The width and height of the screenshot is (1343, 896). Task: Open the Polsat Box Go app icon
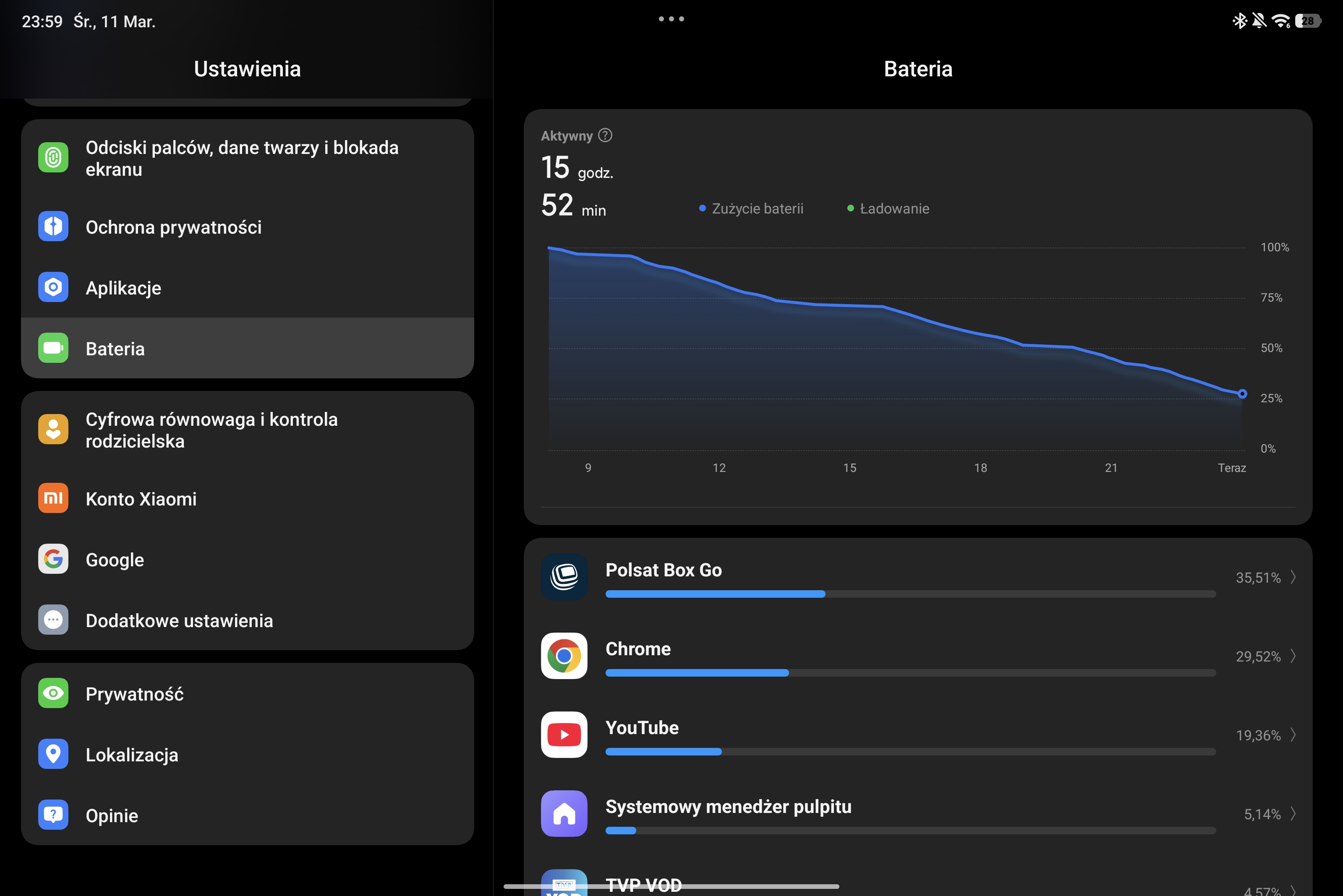[564, 577]
